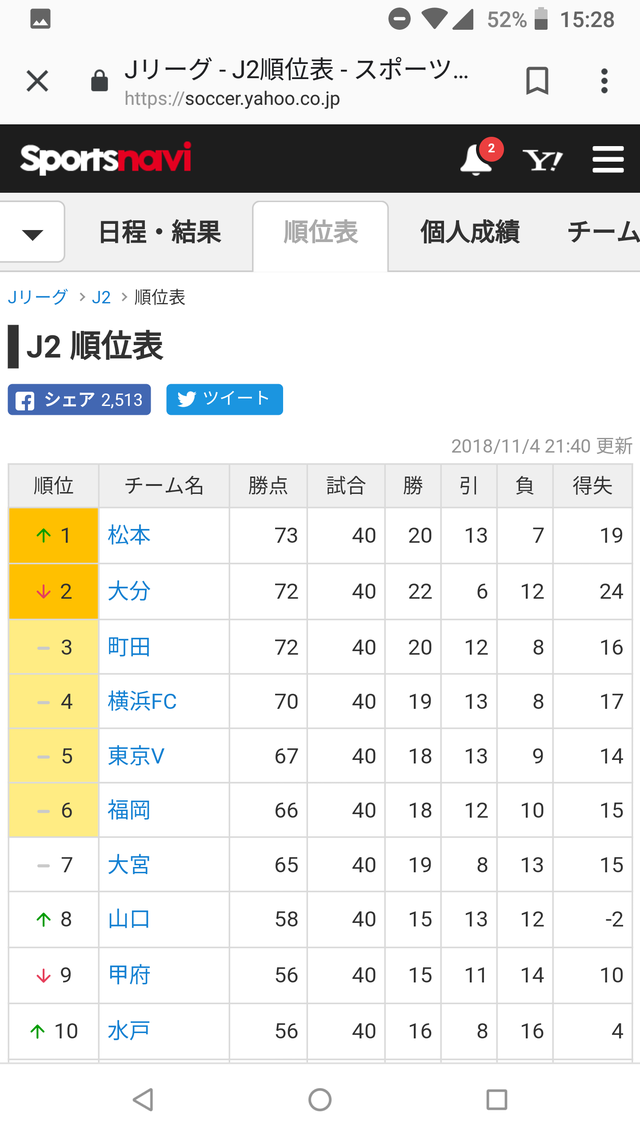Open the browser three-dot overflow menu
The width and height of the screenshot is (640, 1137).
click(604, 81)
